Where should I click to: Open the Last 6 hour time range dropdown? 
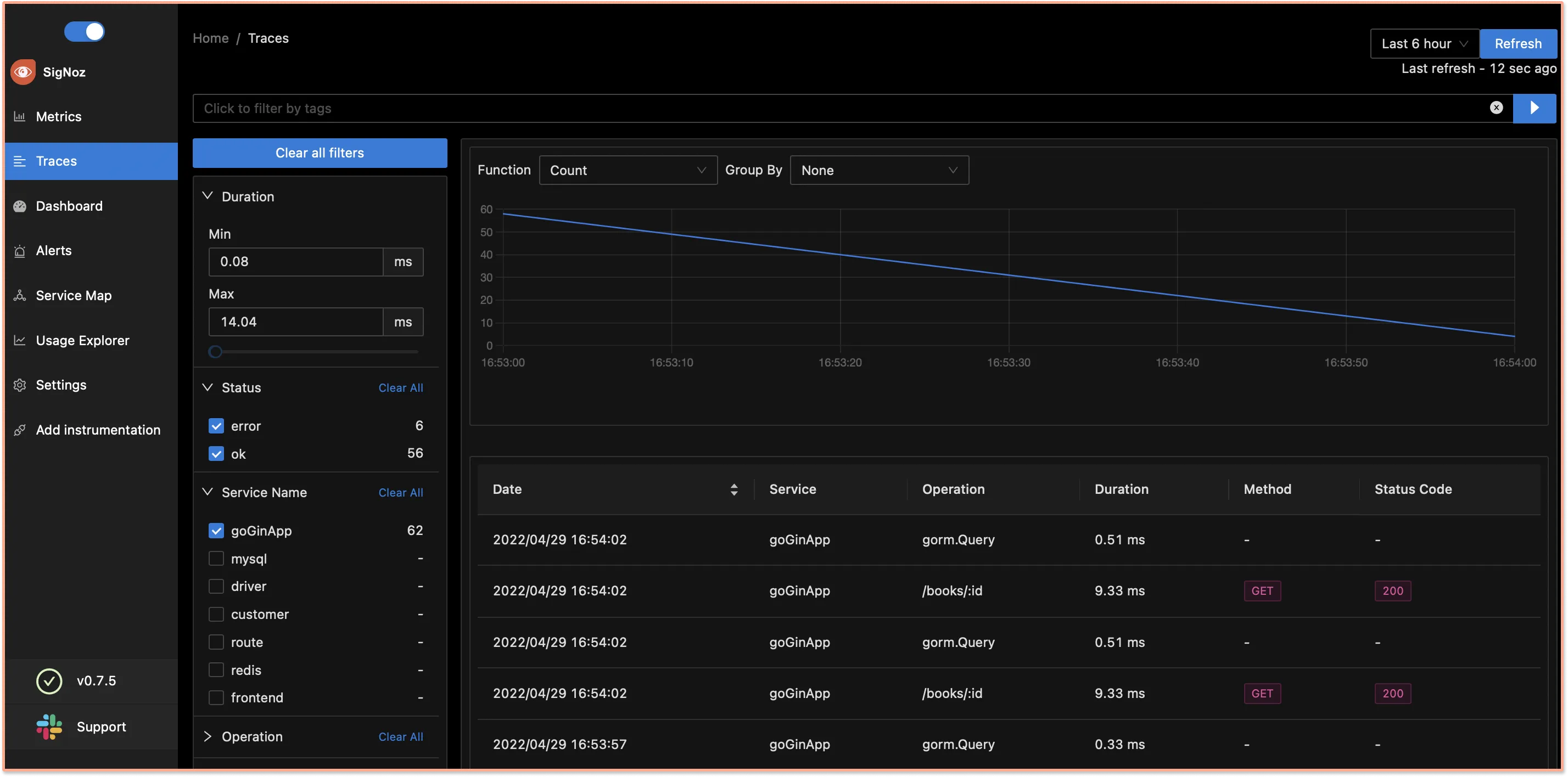pos(1424,43)
